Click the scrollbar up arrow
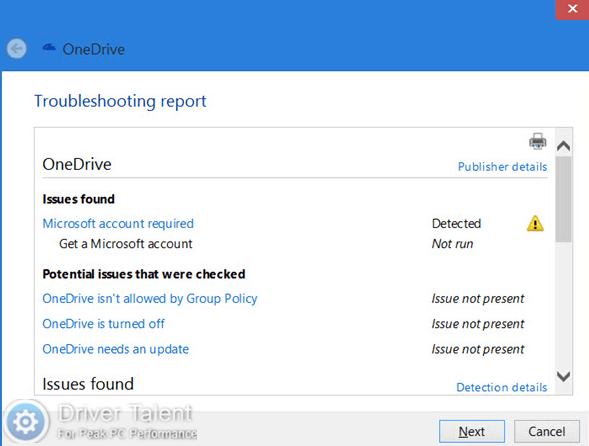Viewport: 589px width, 446px height. tap(563, 146)
